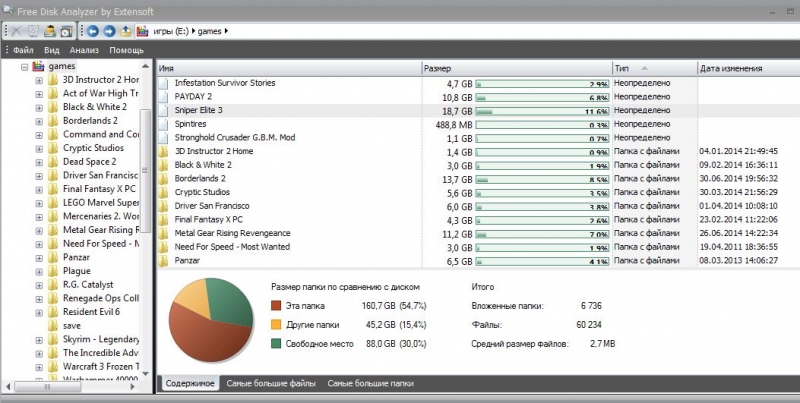Click folder icon beside Borderlands 2 in tree
The height and width of the screenshot is (403, 800).
pos(53,121)
